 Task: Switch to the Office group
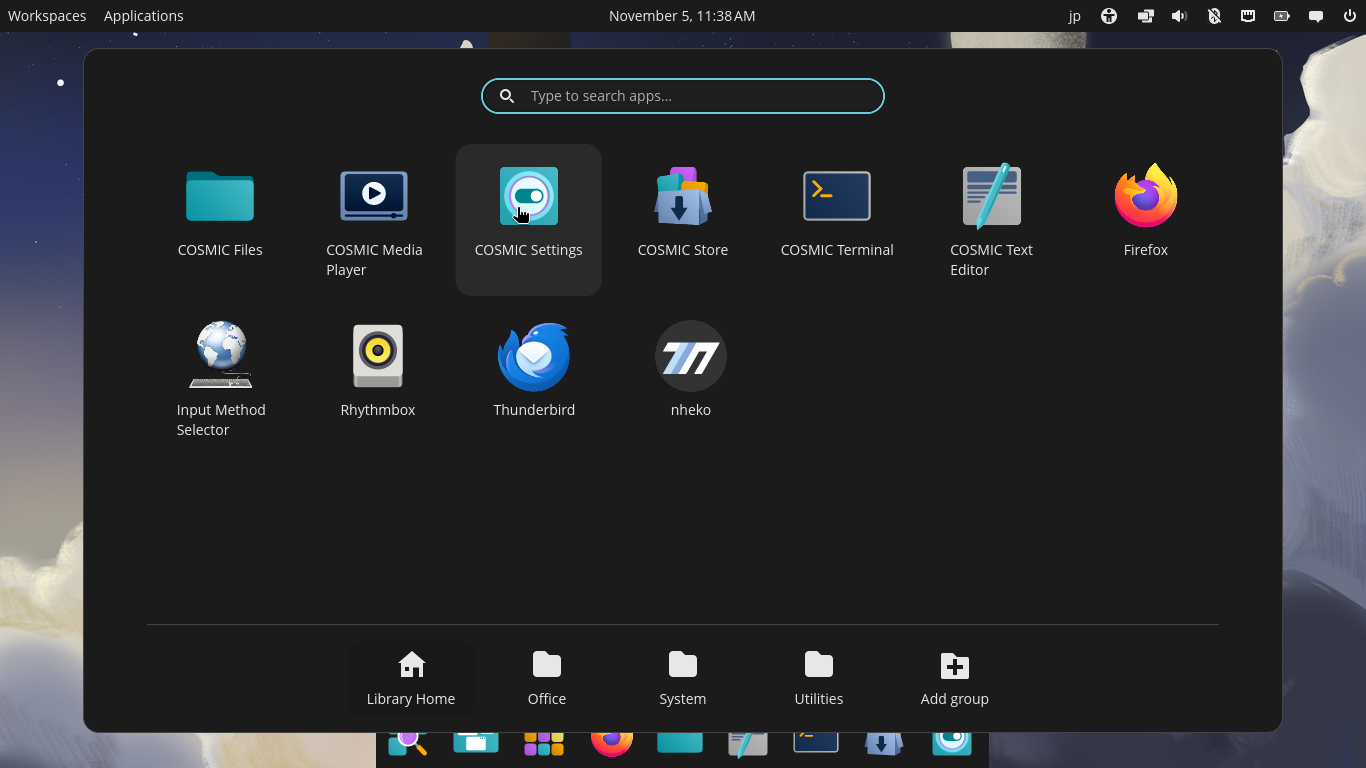tap(547, 678)
